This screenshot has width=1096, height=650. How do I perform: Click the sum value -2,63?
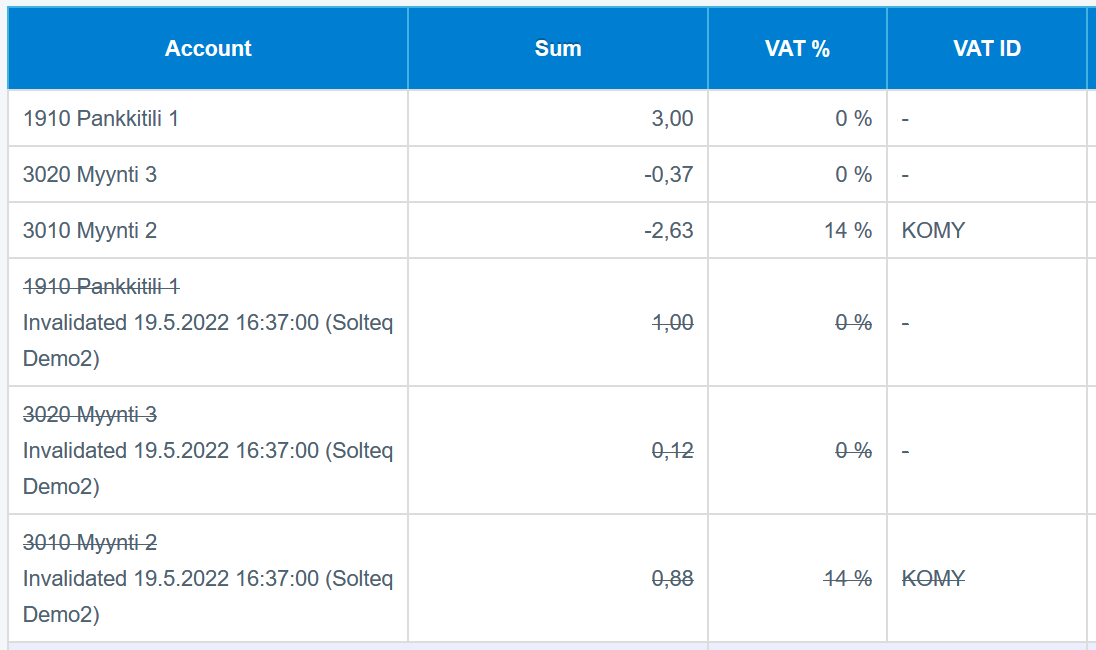(668, 231)
